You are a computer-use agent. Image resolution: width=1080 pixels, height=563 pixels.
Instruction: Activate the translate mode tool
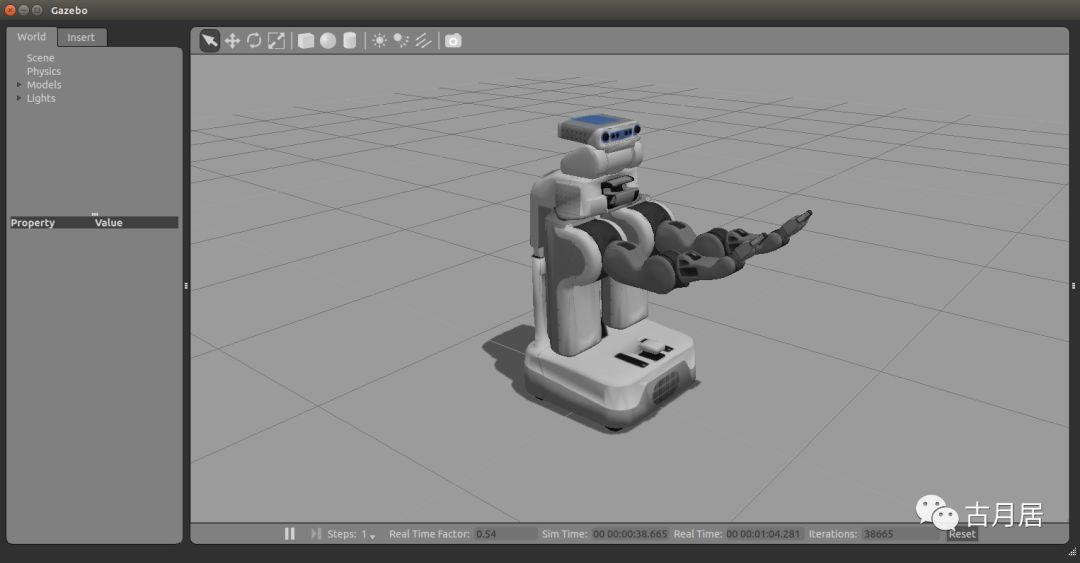(232, 41)
